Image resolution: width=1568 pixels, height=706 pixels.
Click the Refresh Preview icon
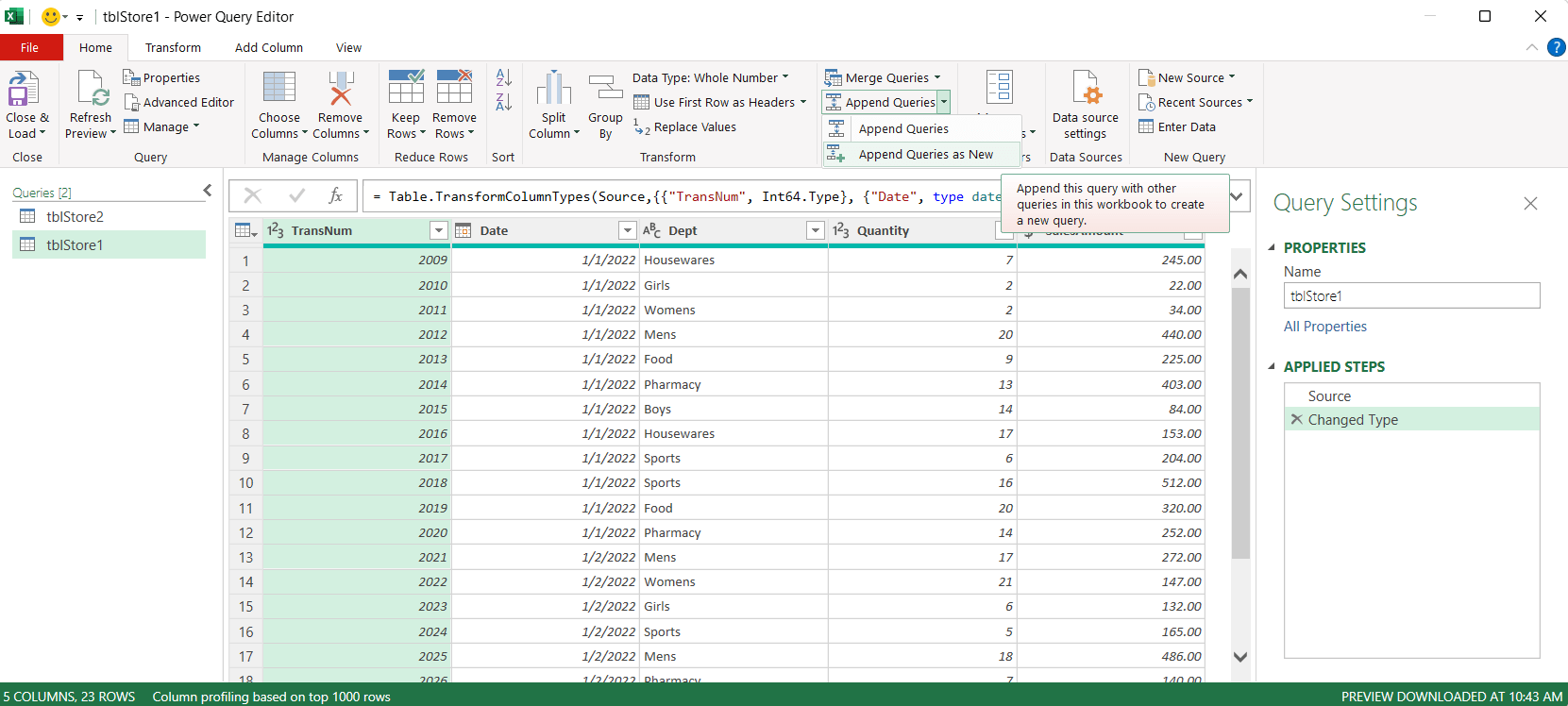(x=93, y=89)
